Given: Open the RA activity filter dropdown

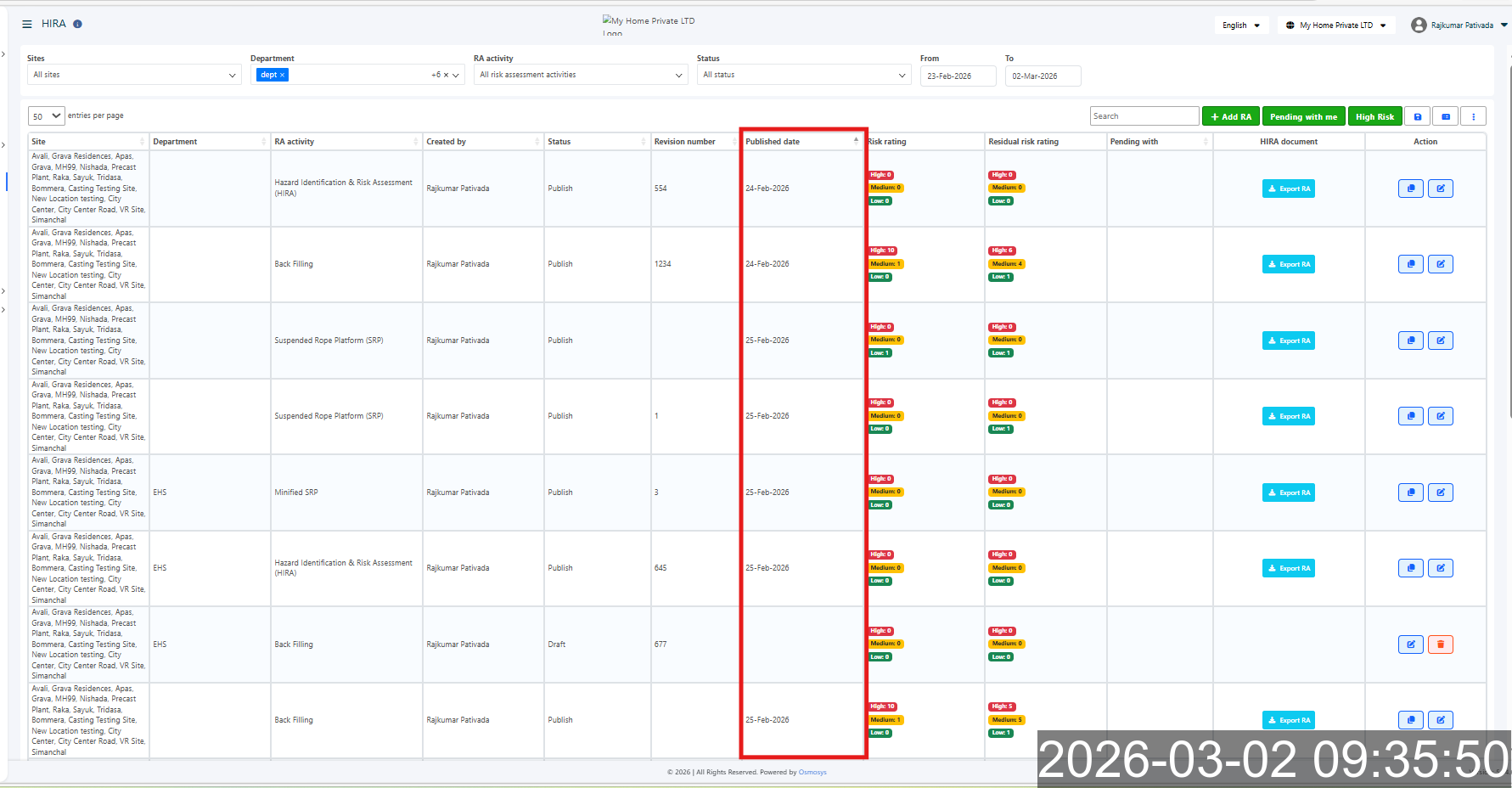Looking at the screenshot, I should coord(581,76).
